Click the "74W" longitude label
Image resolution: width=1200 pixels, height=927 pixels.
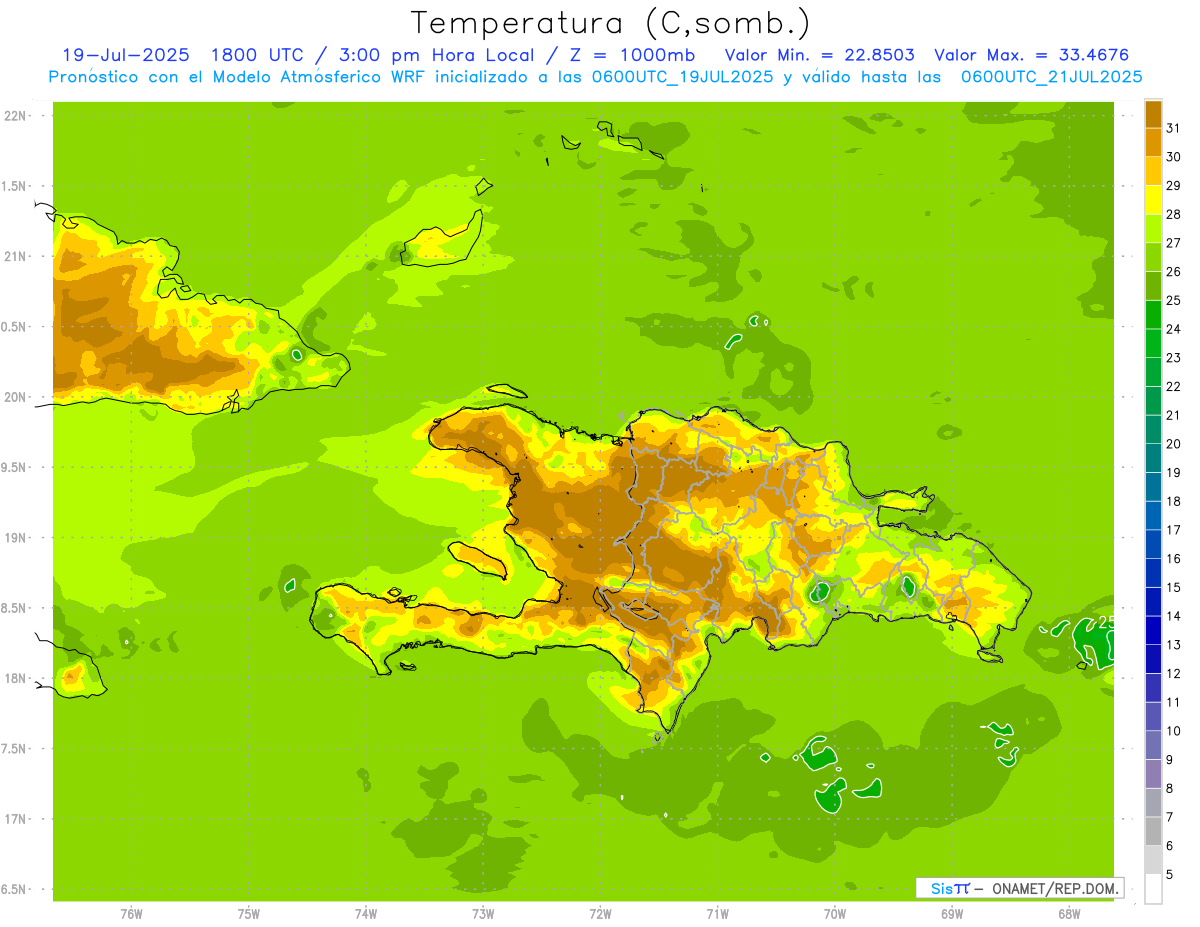pos(366,914)
